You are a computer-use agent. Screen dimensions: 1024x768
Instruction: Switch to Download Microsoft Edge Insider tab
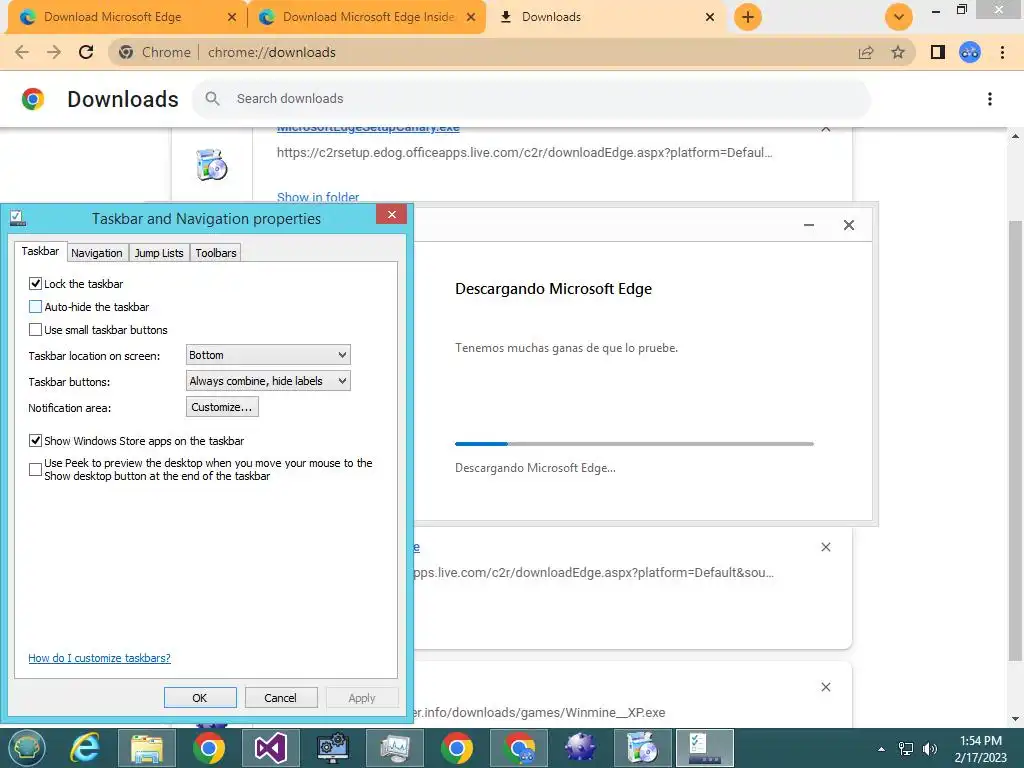[x=368, y=17]
